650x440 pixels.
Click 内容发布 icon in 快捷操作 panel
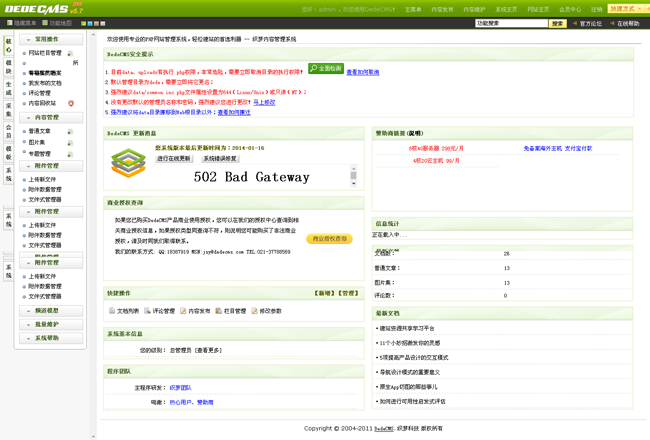pyautogui.click(x=183, y=311)
